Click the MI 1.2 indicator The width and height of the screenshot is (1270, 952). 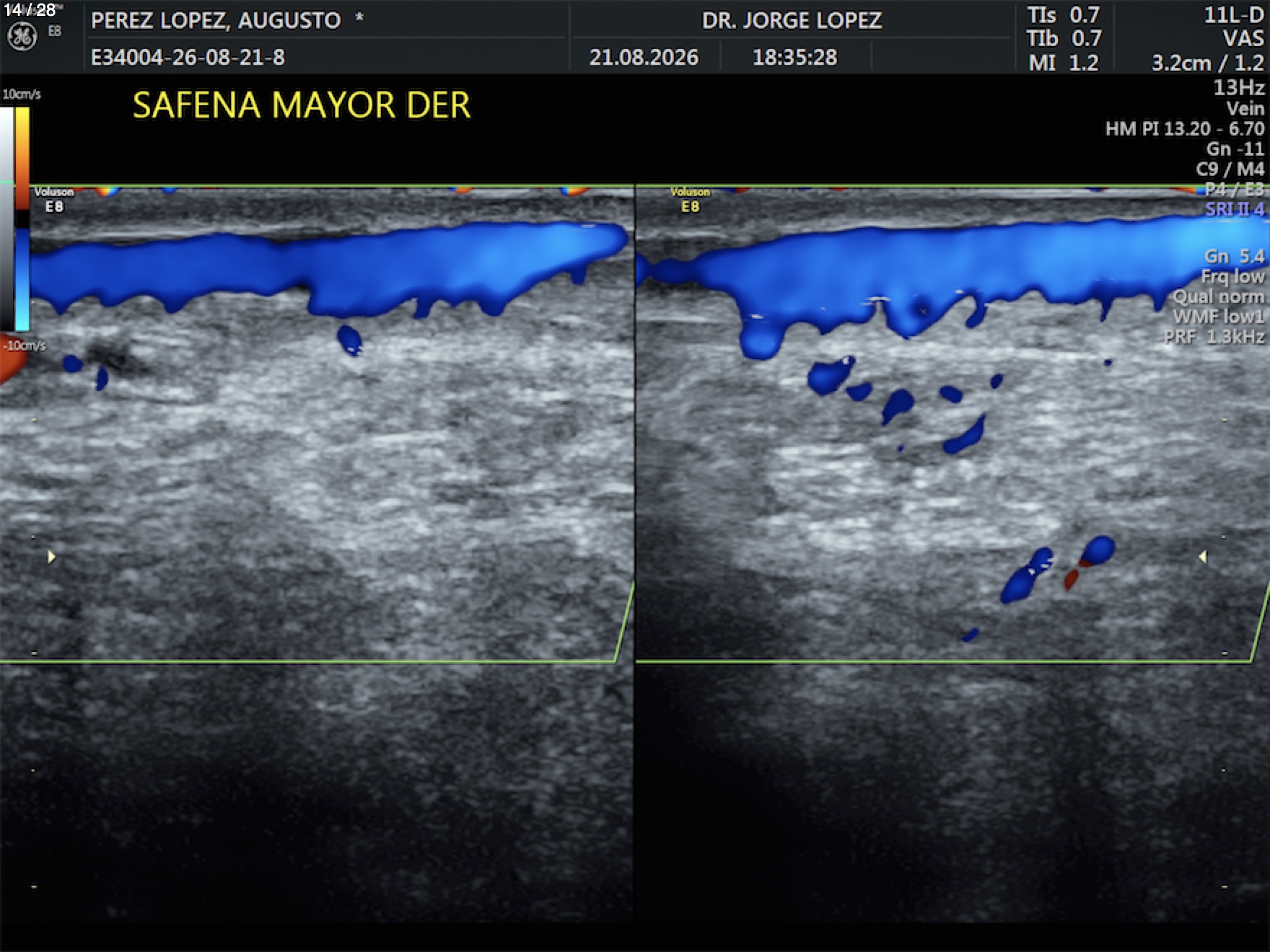1064,63
